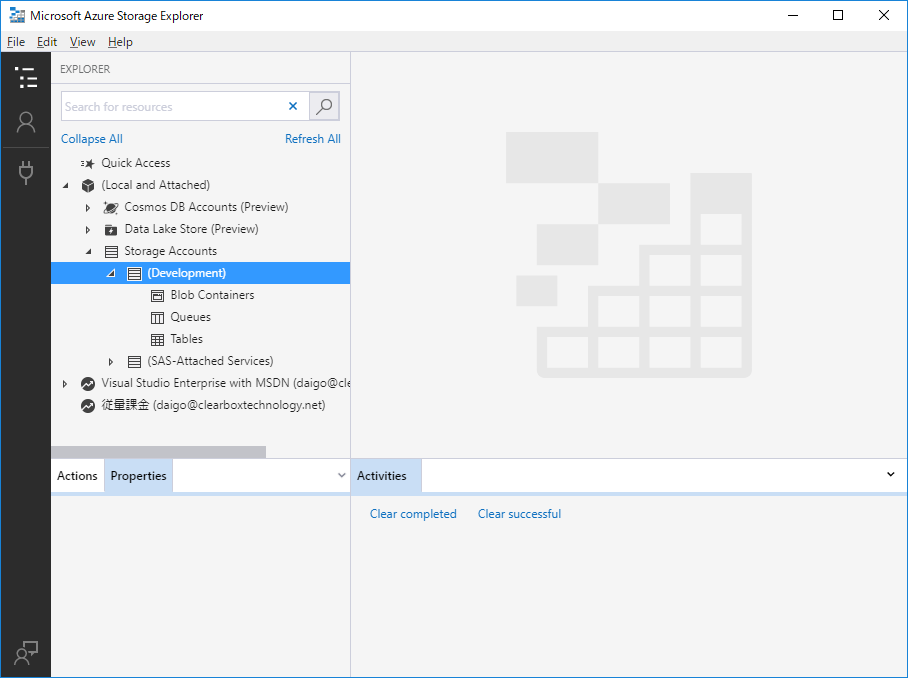Expand the SAS-Attached Services node

click(x=111, y=361)
